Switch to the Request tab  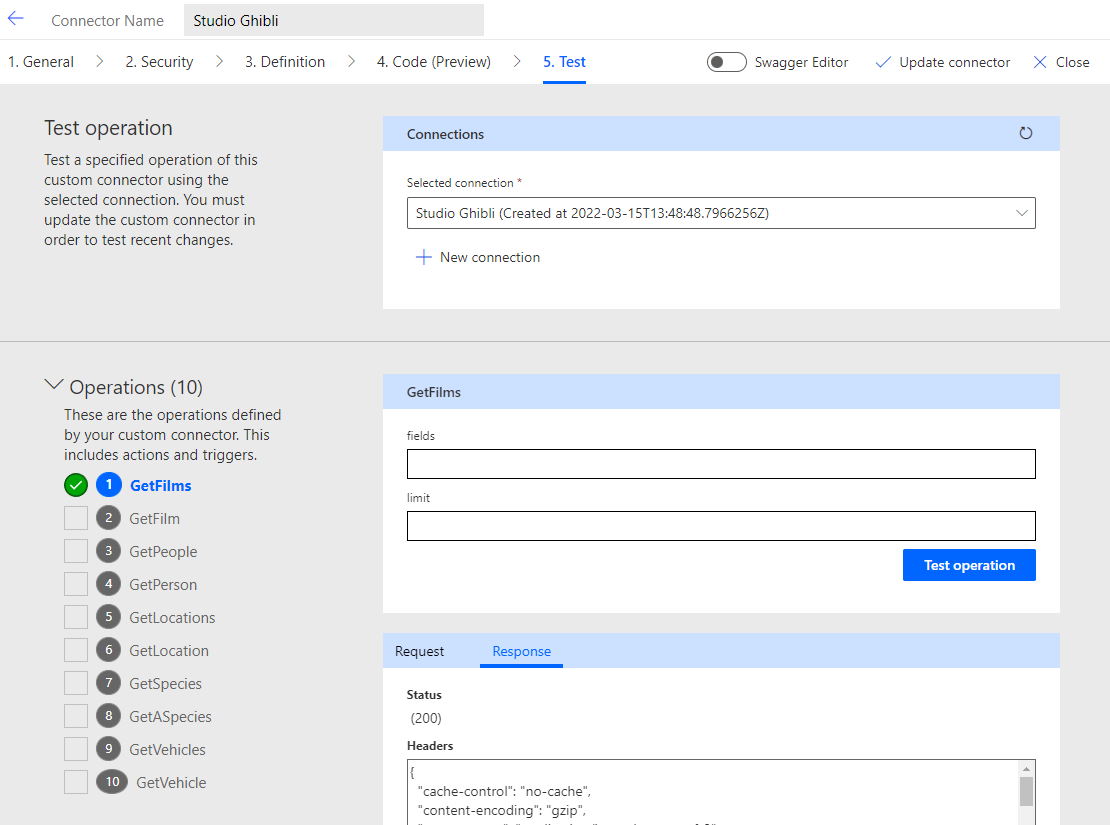(420, 651)
